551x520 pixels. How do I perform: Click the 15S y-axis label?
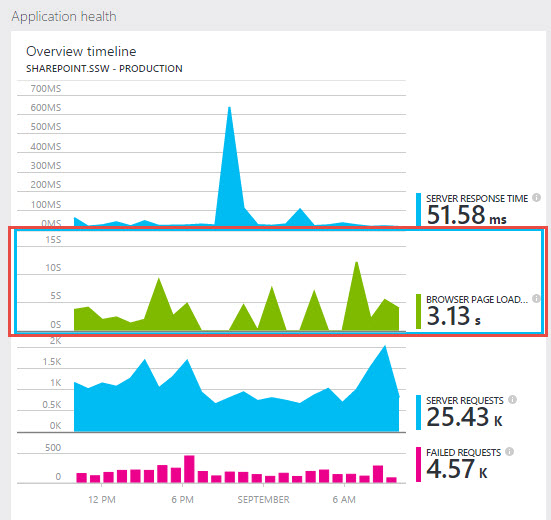coord(53,240)
